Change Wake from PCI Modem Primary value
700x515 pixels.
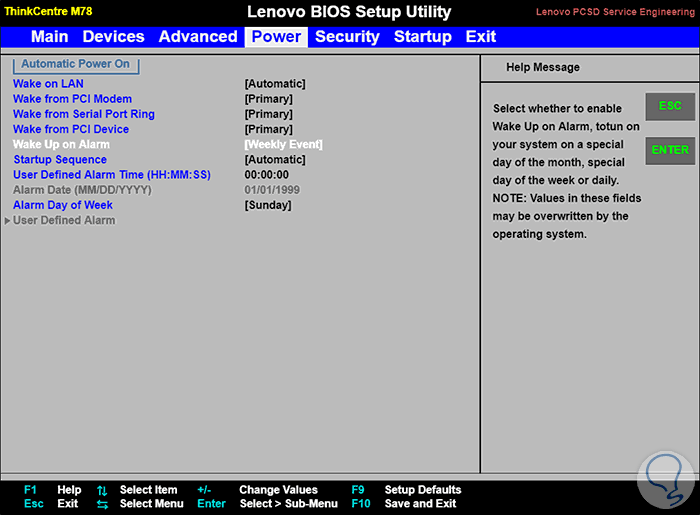269,99
